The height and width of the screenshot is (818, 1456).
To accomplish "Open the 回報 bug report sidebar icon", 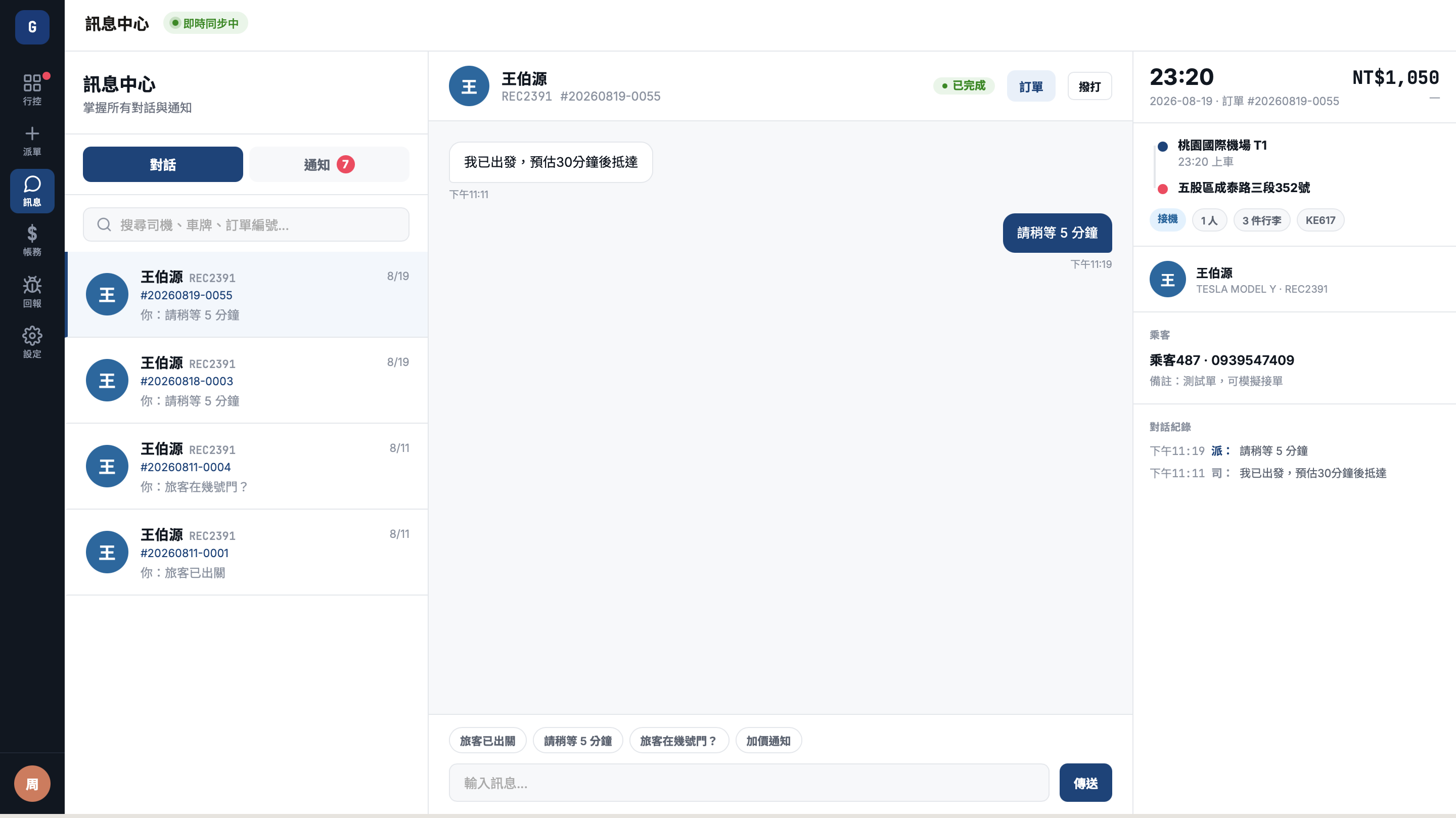I will coord(32,292).
